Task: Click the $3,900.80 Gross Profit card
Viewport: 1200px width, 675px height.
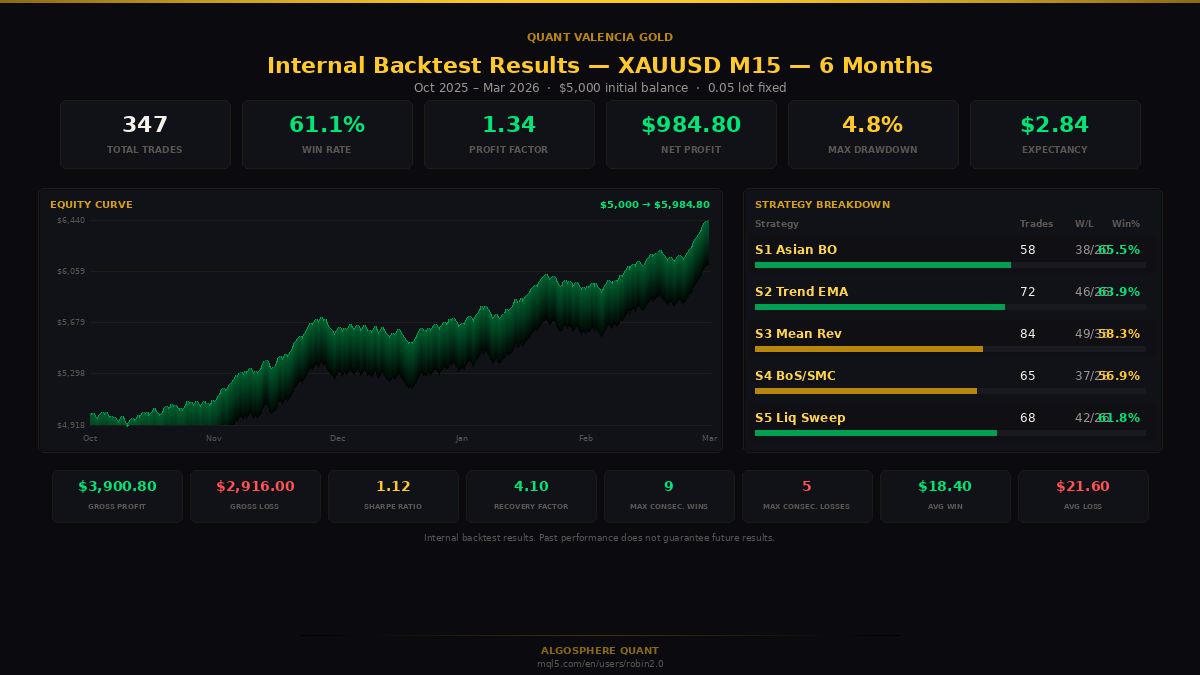Action: click(117, 496)
